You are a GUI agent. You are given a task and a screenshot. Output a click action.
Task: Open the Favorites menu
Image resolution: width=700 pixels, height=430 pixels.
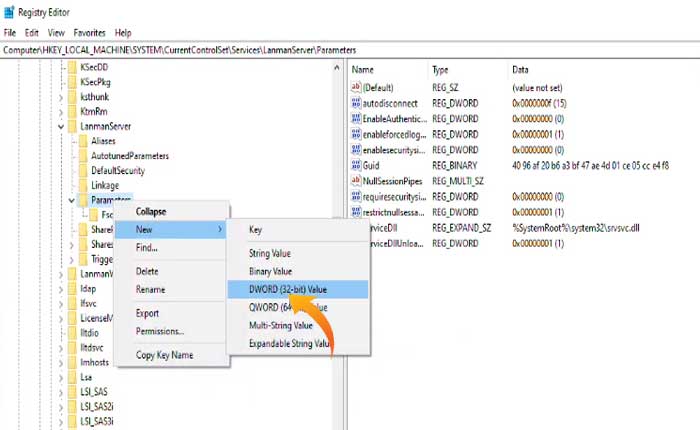pos(89,33)
